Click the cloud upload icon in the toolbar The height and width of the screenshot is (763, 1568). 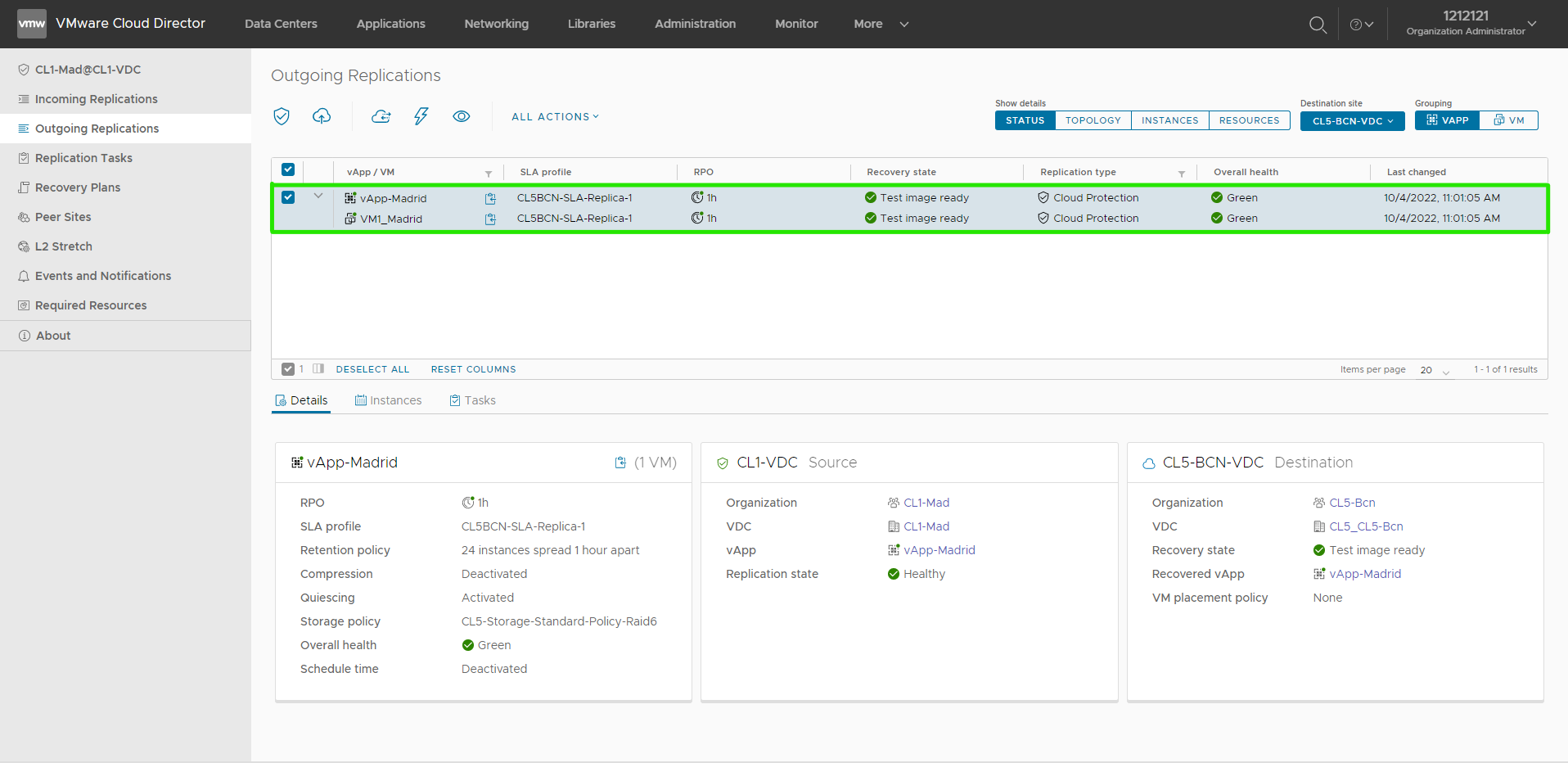[x=322, y=116]
